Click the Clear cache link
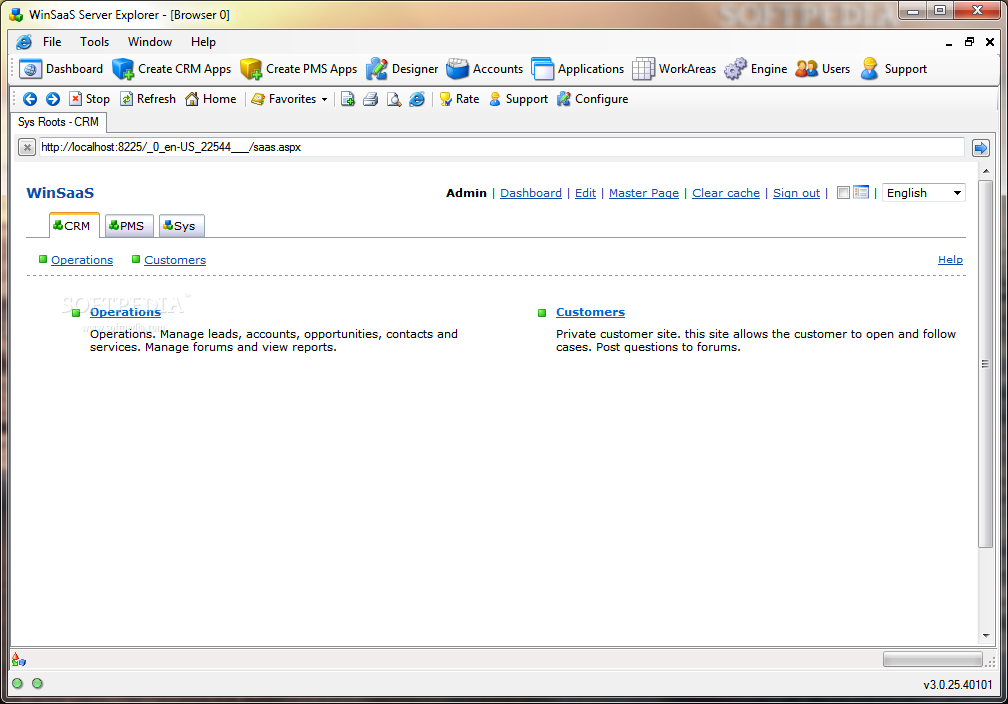This screenshot has height=704, width=1008. [x=726, y=193]
